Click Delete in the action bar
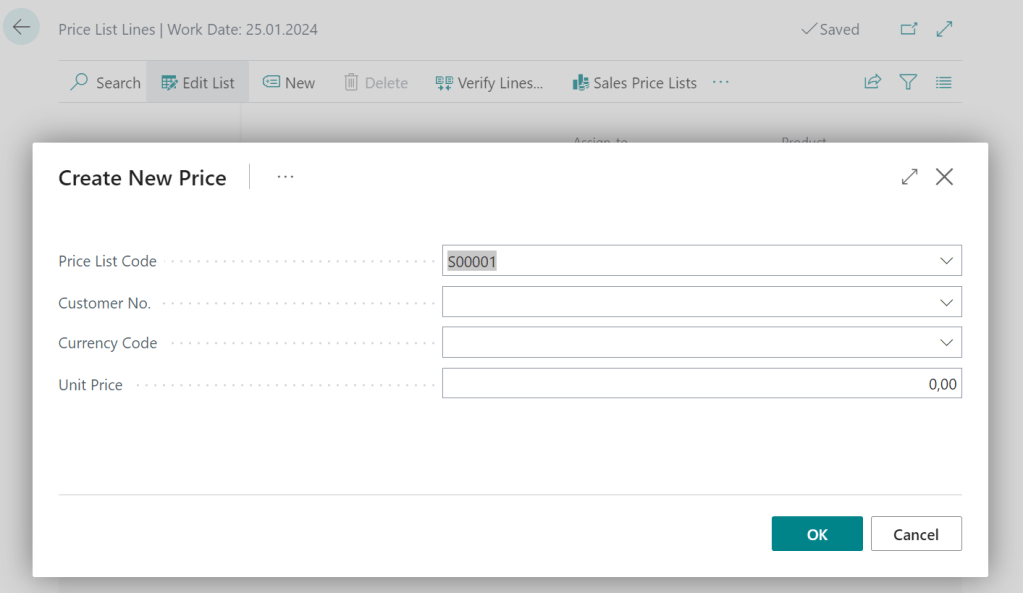 click(376, 83)
